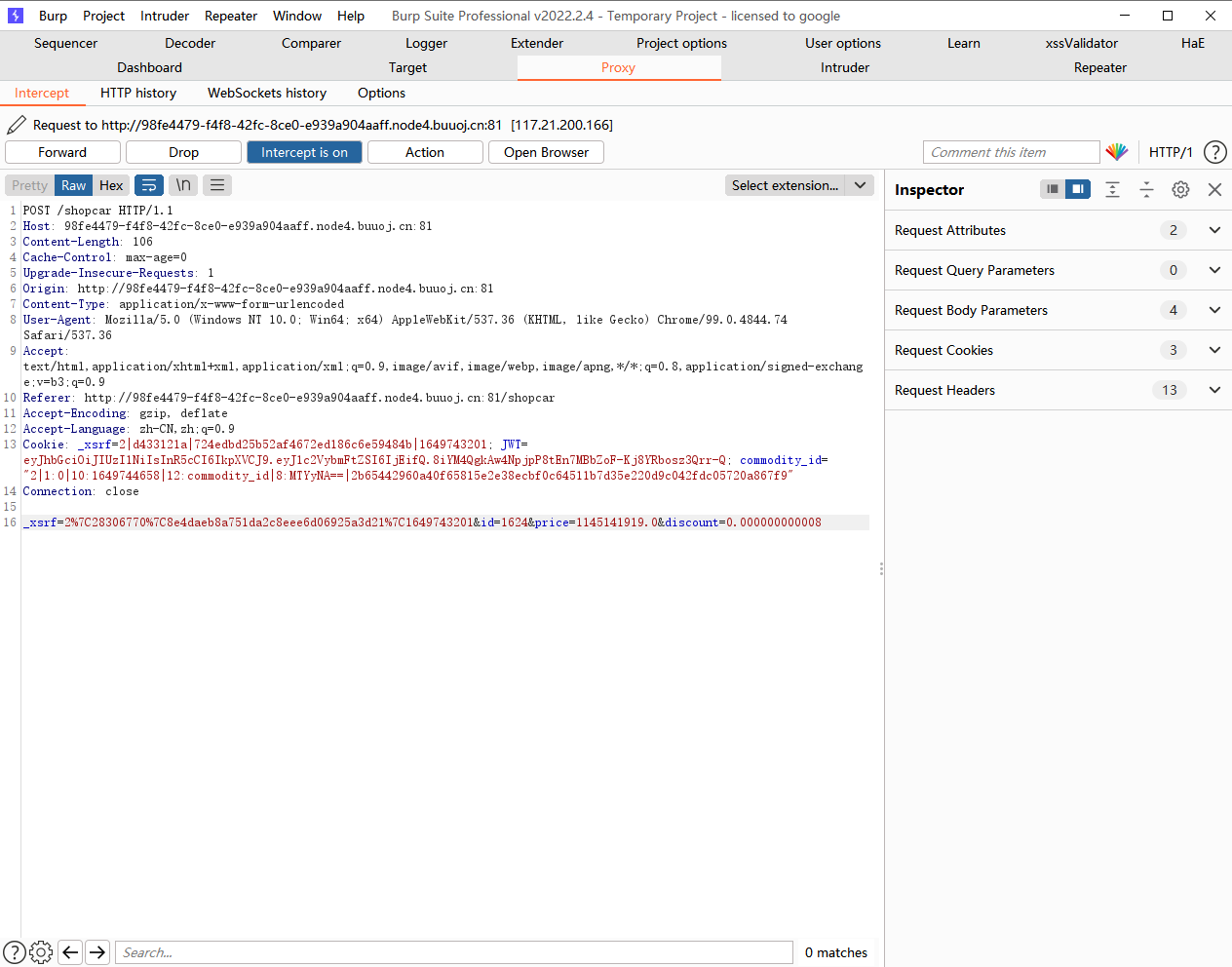Image resolution: width=1232 pixels, height=967 pixels.
Task: Open the Help menu
Action: 351,16
